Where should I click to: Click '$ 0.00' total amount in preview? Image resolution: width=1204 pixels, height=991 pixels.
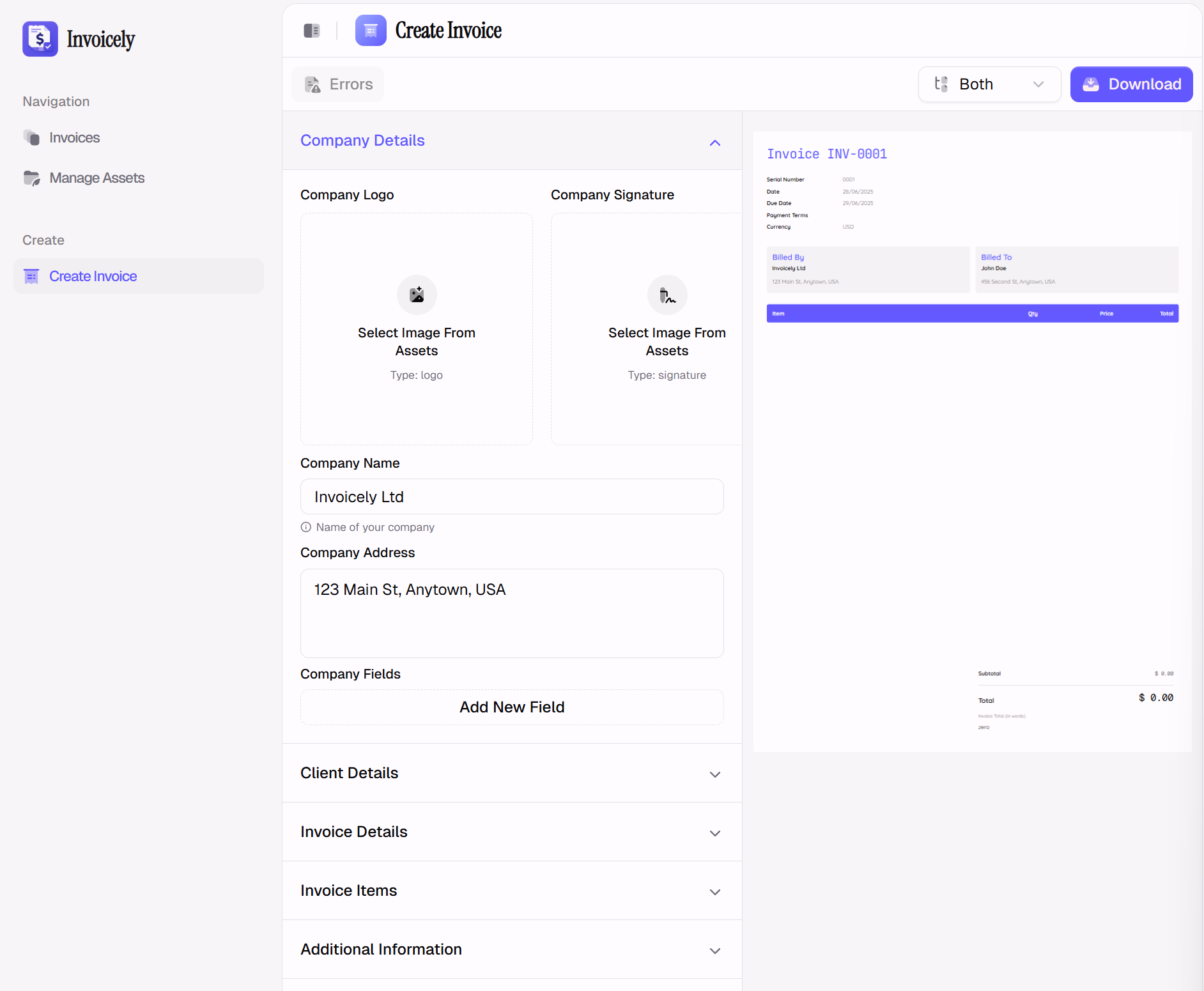click(x=1156, y=698)
